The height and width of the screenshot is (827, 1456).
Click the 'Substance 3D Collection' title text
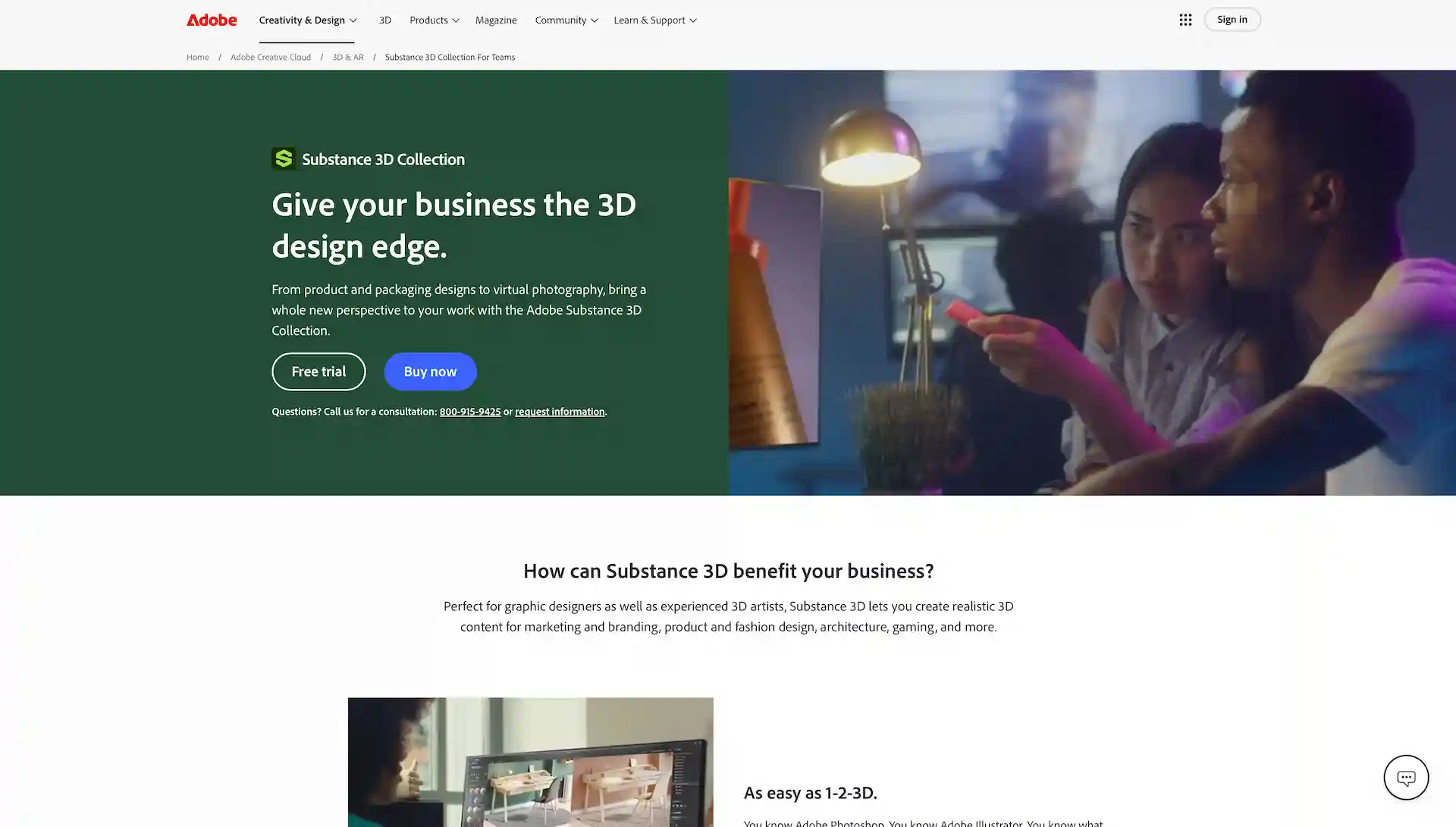pyautogui.click(x=383, y=158)
